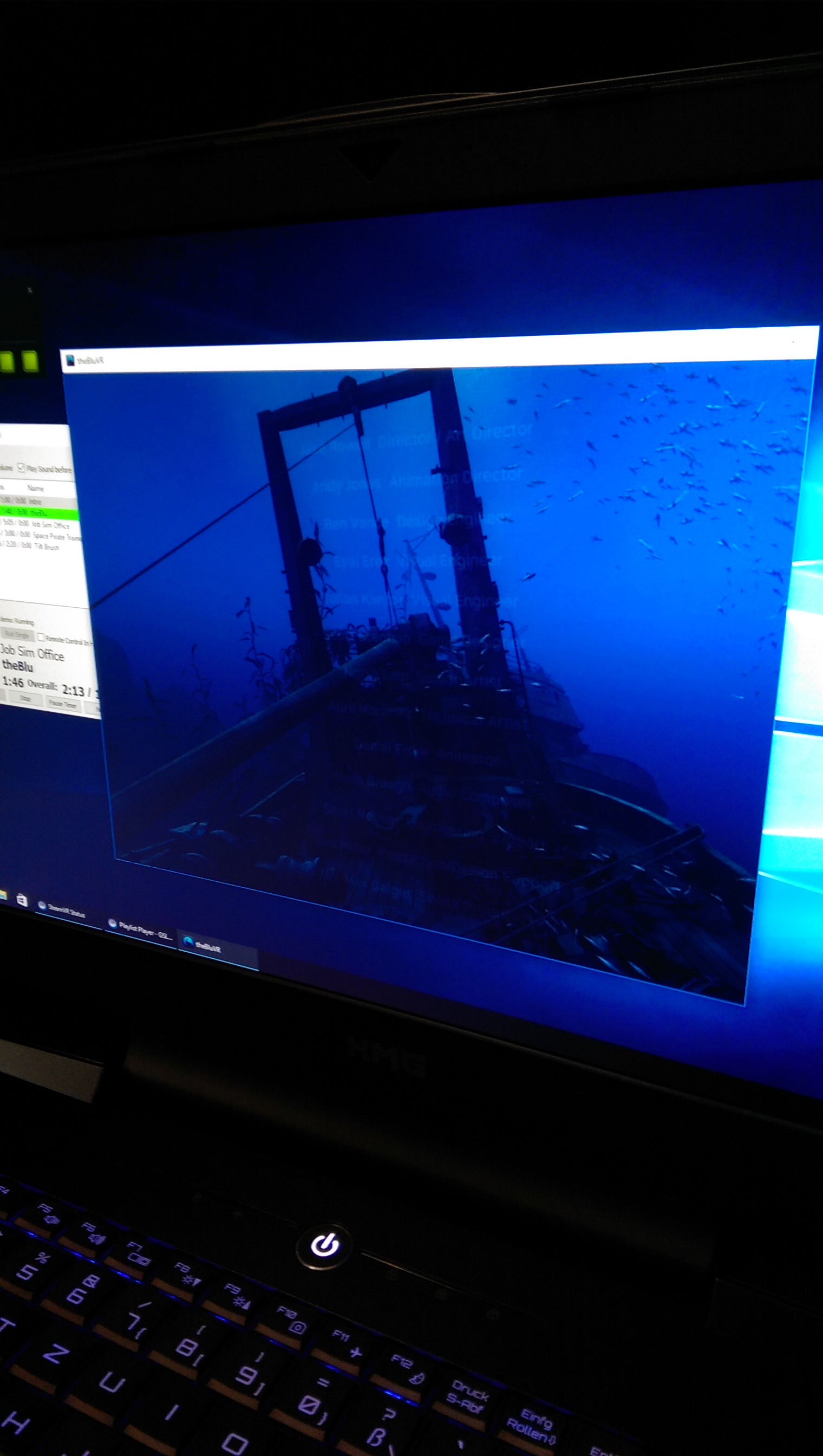
Task: Select the highlighted theBlu playlist row
Action: 38,513
